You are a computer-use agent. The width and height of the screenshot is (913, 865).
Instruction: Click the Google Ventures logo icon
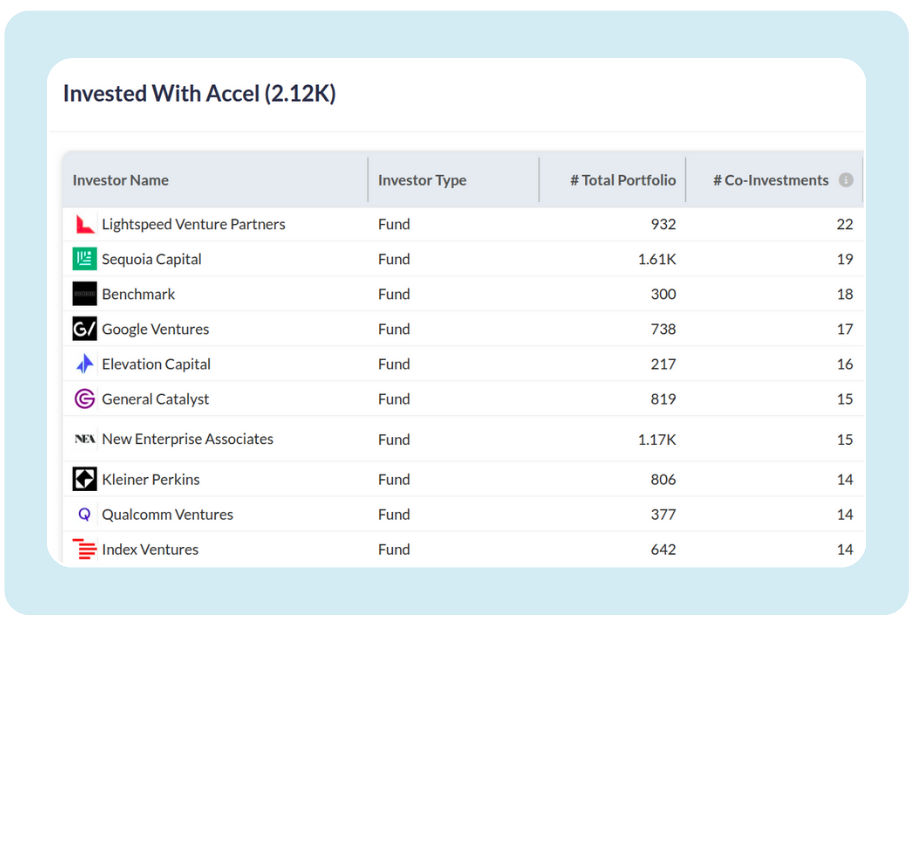[x=85, y=330]
